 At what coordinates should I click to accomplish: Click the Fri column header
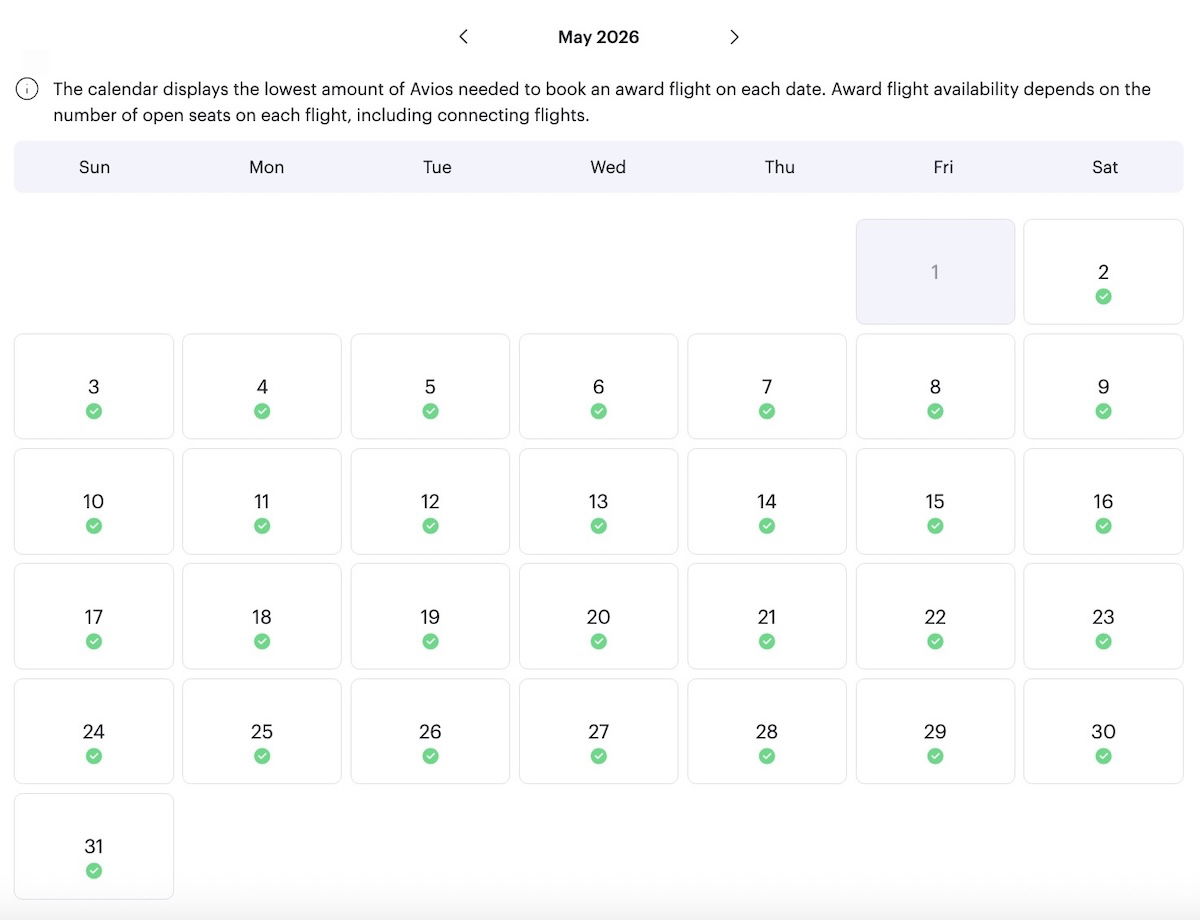click(x=943, y=167)
